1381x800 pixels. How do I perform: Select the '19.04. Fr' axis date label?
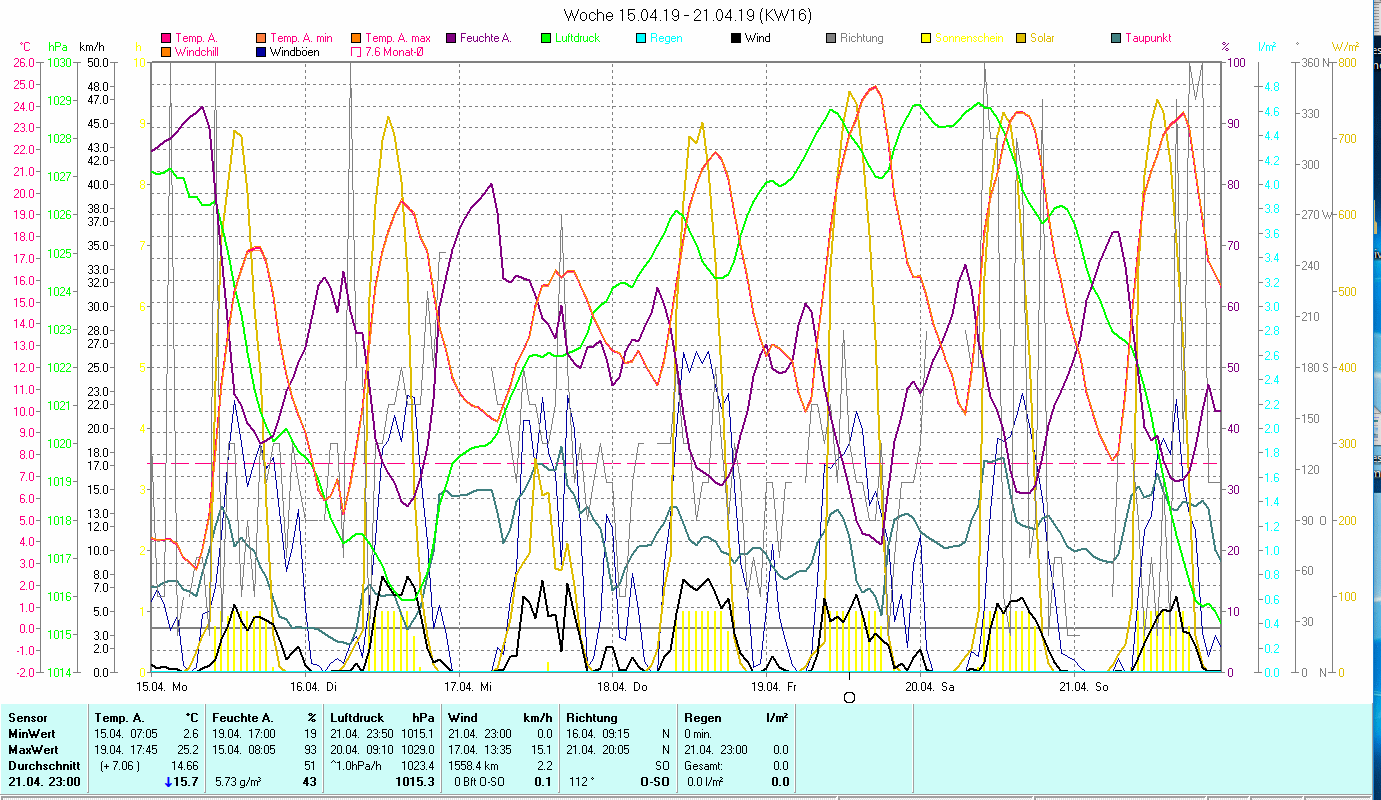[x=774, y=686]
